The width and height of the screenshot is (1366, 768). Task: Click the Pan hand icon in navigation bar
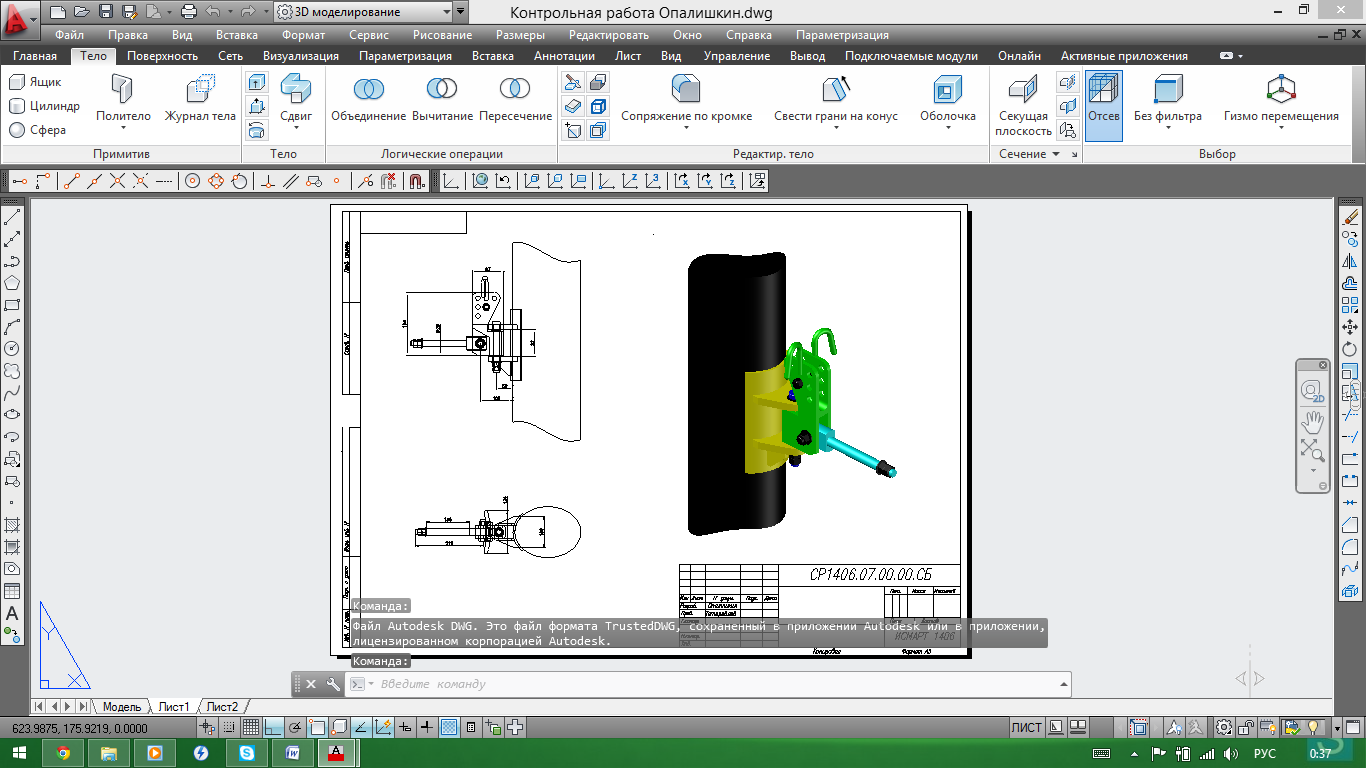point(1313,421)
